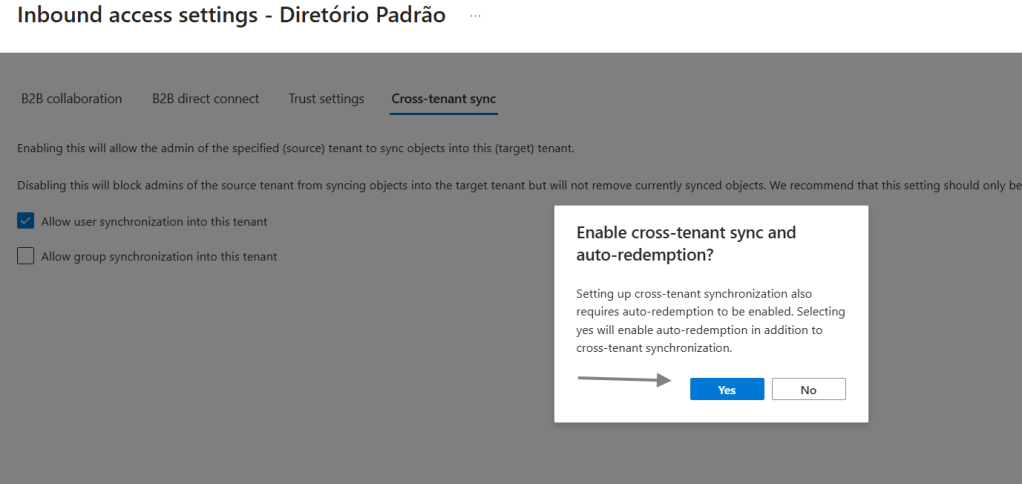The height and width of the screenshot is (484, 1022).
Task: Click the blue checkmark for user synchronization
Action: click(x=26, y=221)
